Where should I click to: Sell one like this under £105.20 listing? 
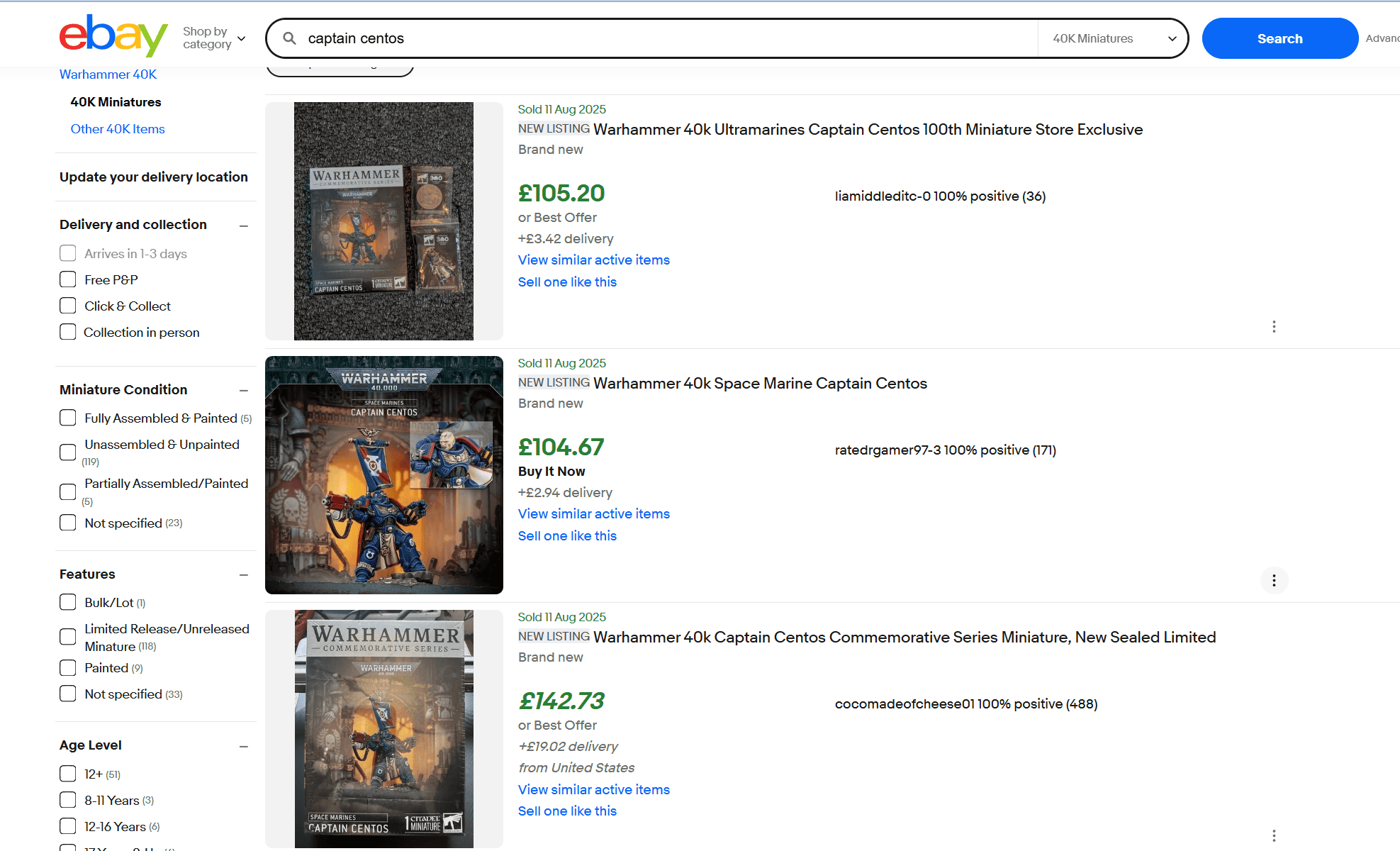pyautogui.click(x=567, y=282)
